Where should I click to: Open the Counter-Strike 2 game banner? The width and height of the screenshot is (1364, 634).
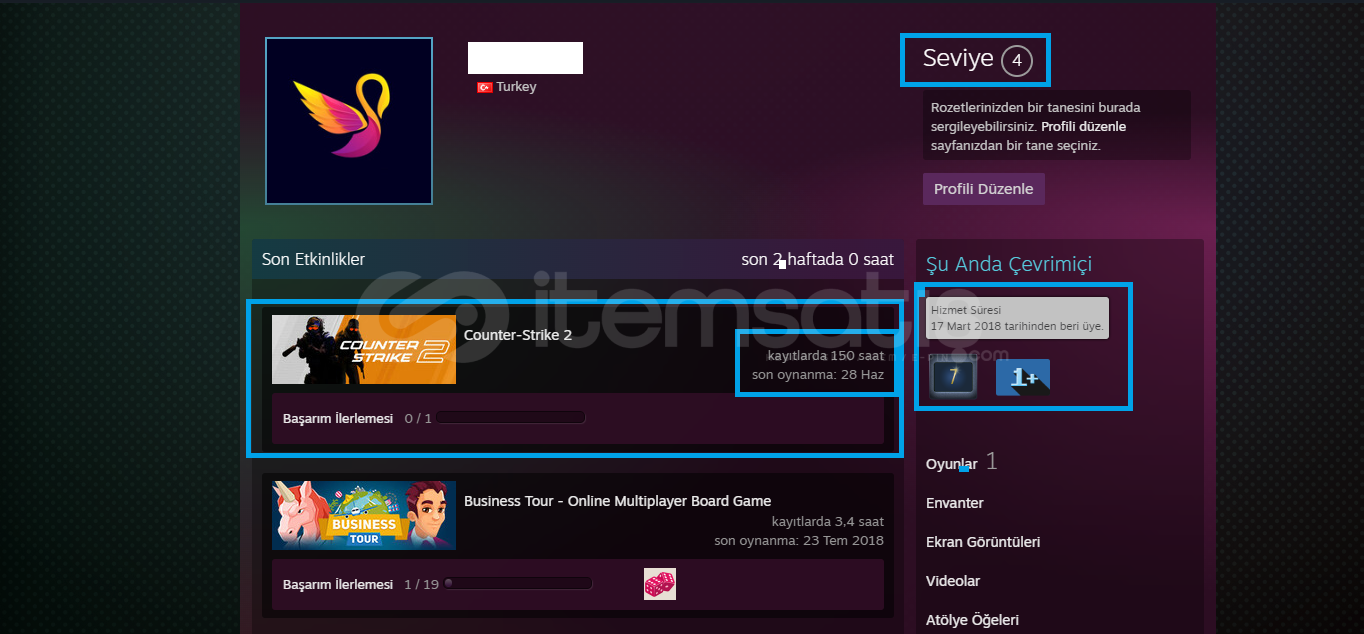[364, 350]
